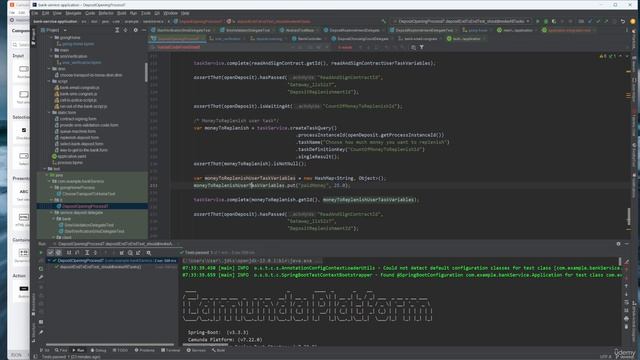640x360 pixels.
Task: Click the pin tab icon in Run sidebar
Action: [41, 332]
